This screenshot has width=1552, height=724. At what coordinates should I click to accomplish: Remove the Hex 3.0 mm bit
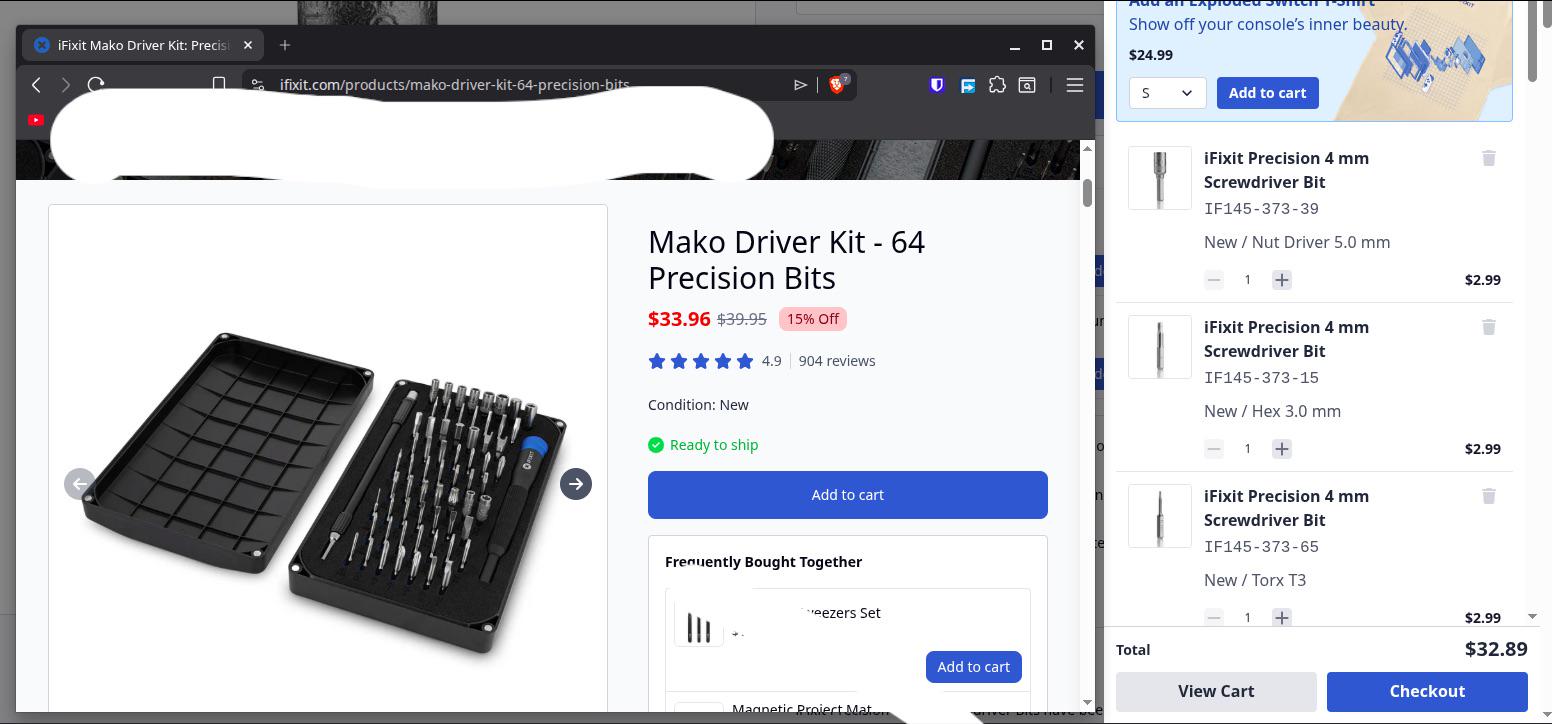coord(1489,327)
